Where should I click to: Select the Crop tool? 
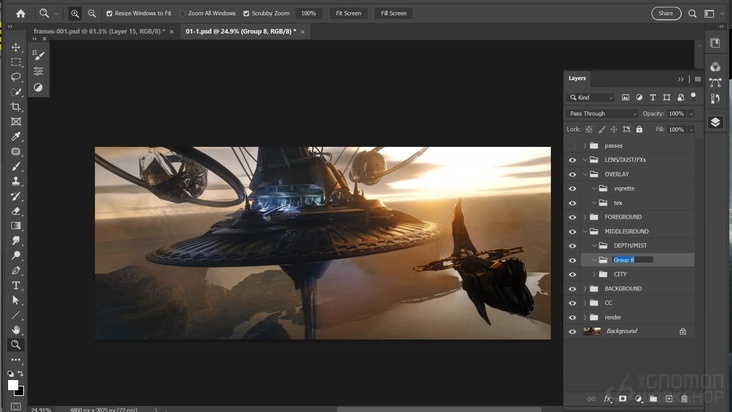16,107
